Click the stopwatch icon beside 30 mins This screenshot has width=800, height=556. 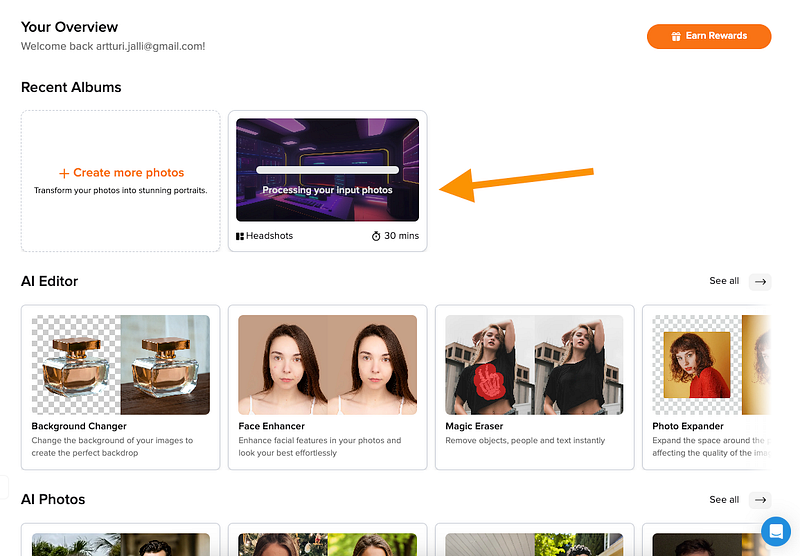tap(376, 236)
